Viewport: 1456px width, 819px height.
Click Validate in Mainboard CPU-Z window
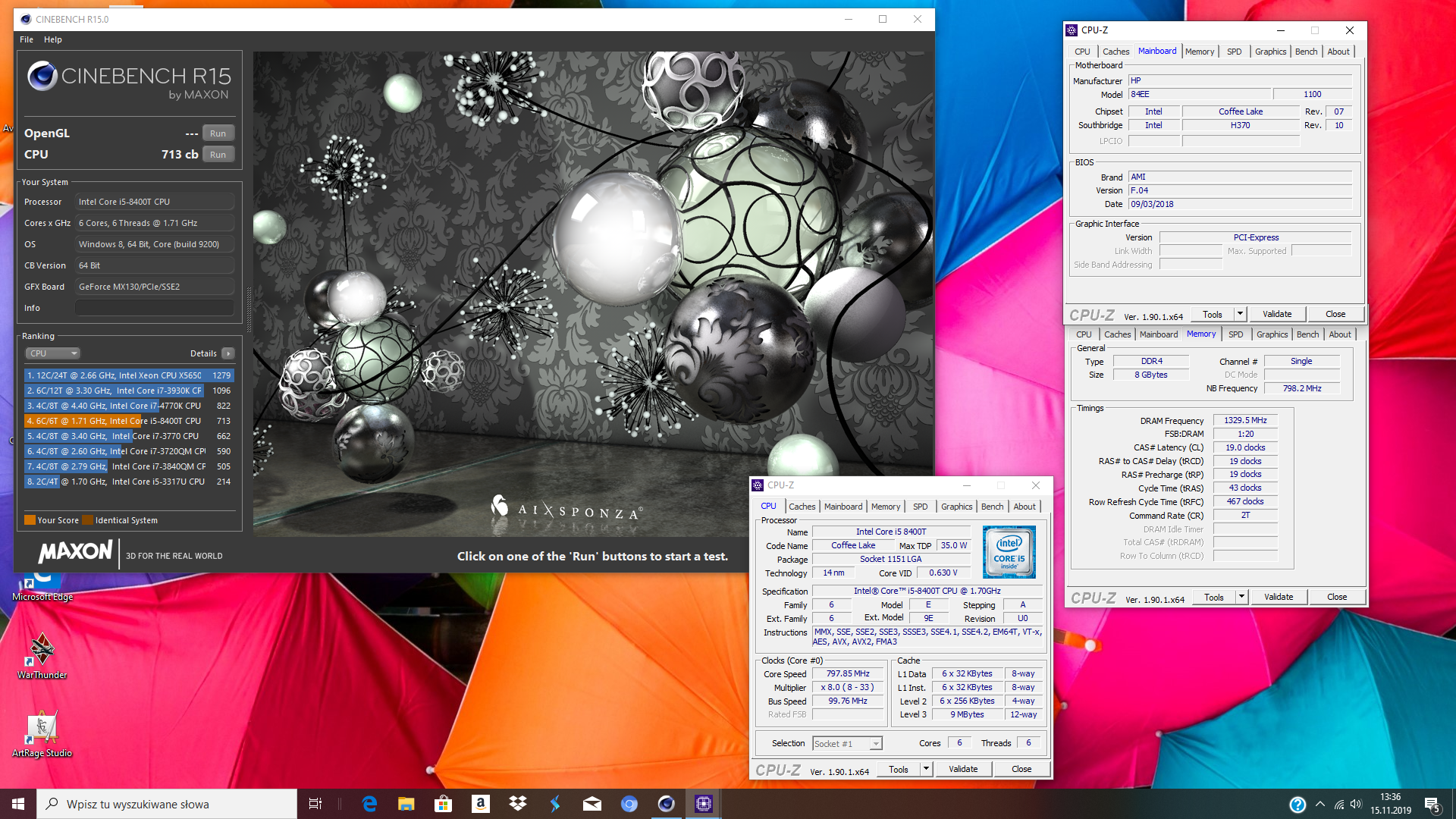pyautogui.click(x=1277, y=314)
